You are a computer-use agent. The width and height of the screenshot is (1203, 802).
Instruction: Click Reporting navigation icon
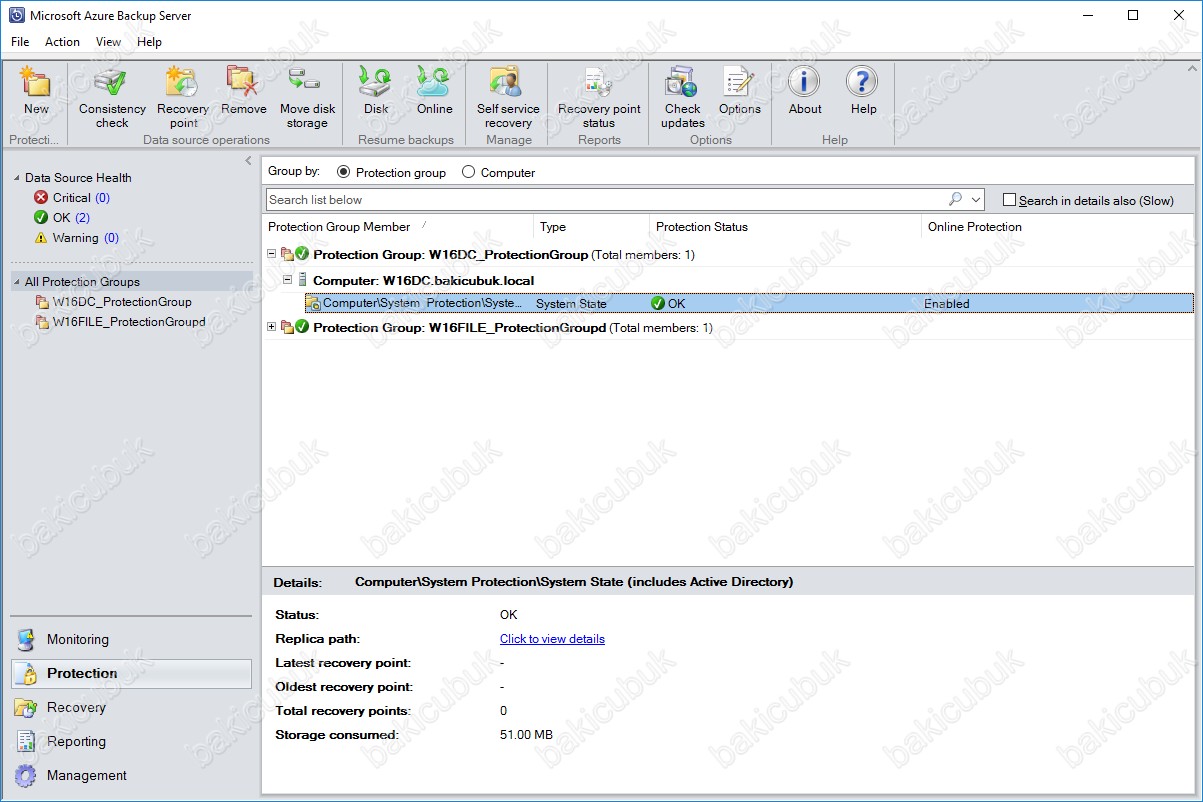(x=27, y=742)
